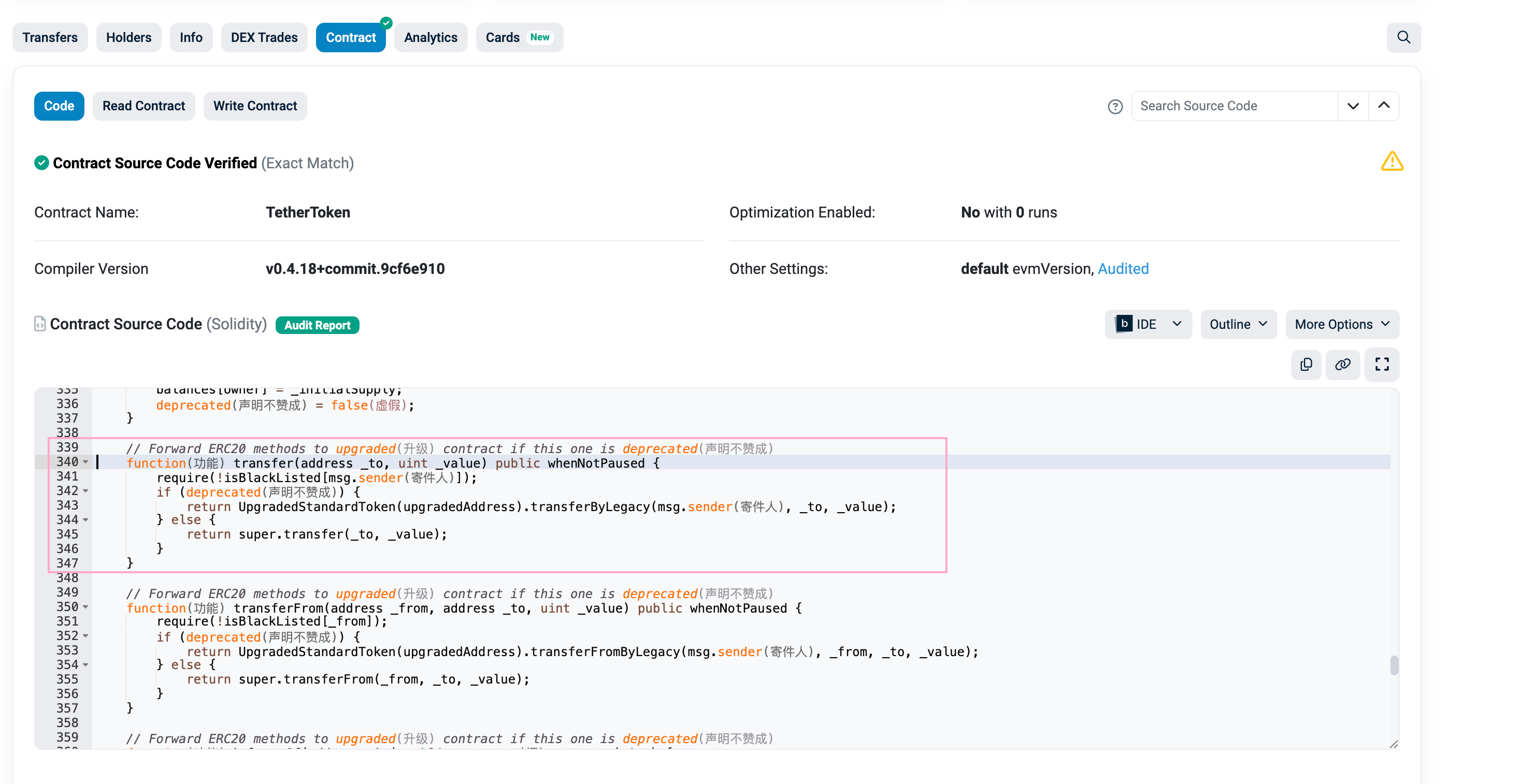Open the Audited link

click(1123, 269)
